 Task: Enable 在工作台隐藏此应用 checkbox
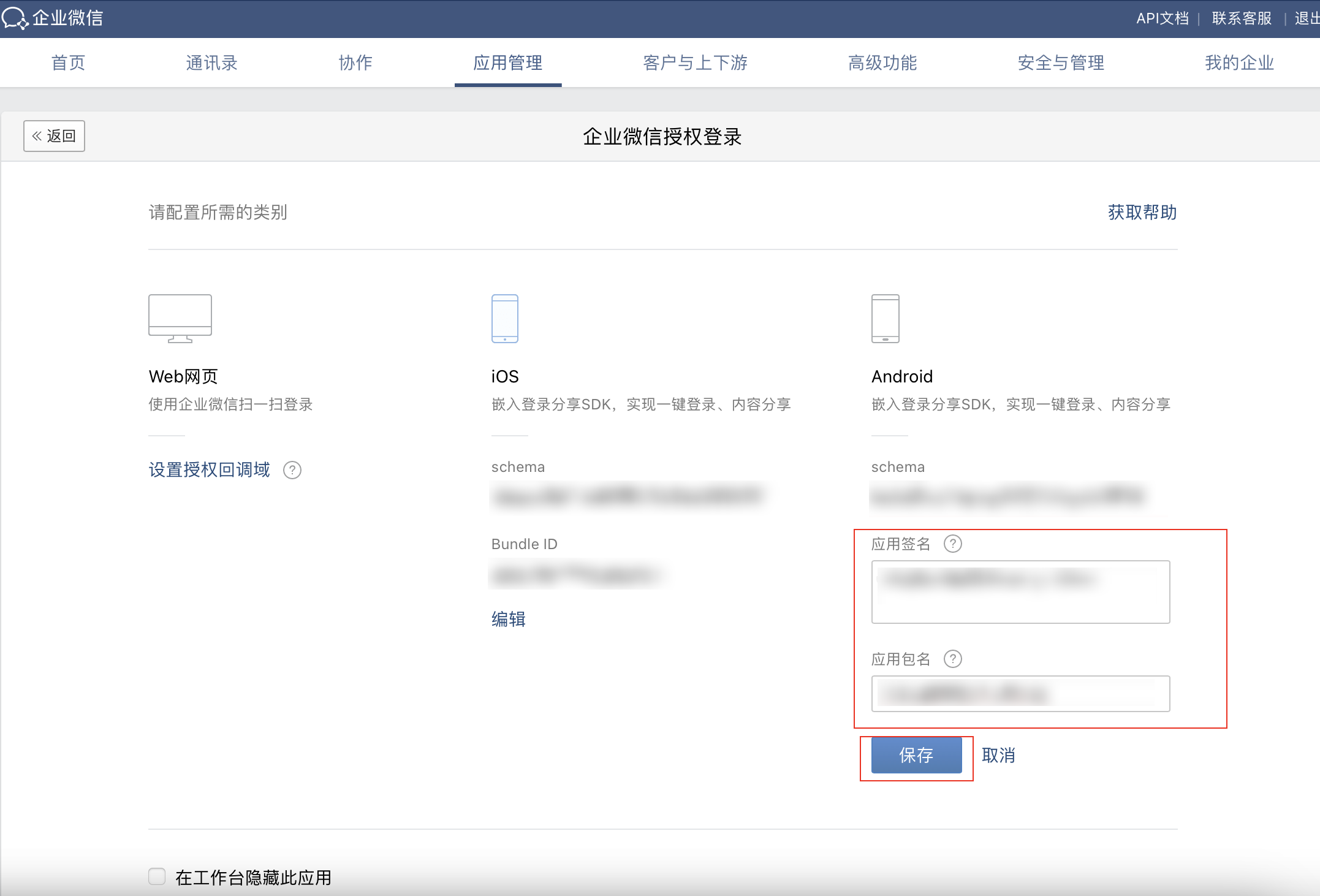(157, 876)
